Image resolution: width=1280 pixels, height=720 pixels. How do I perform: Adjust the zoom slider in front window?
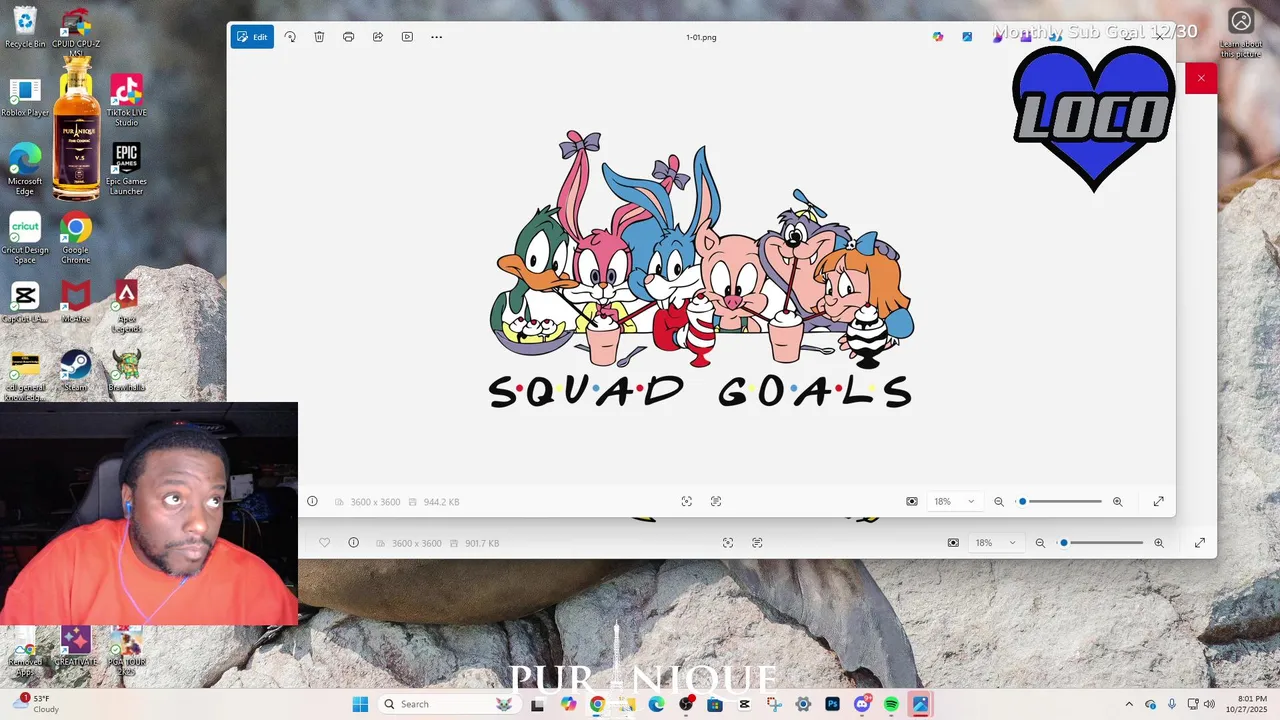tap(1060, 502)
